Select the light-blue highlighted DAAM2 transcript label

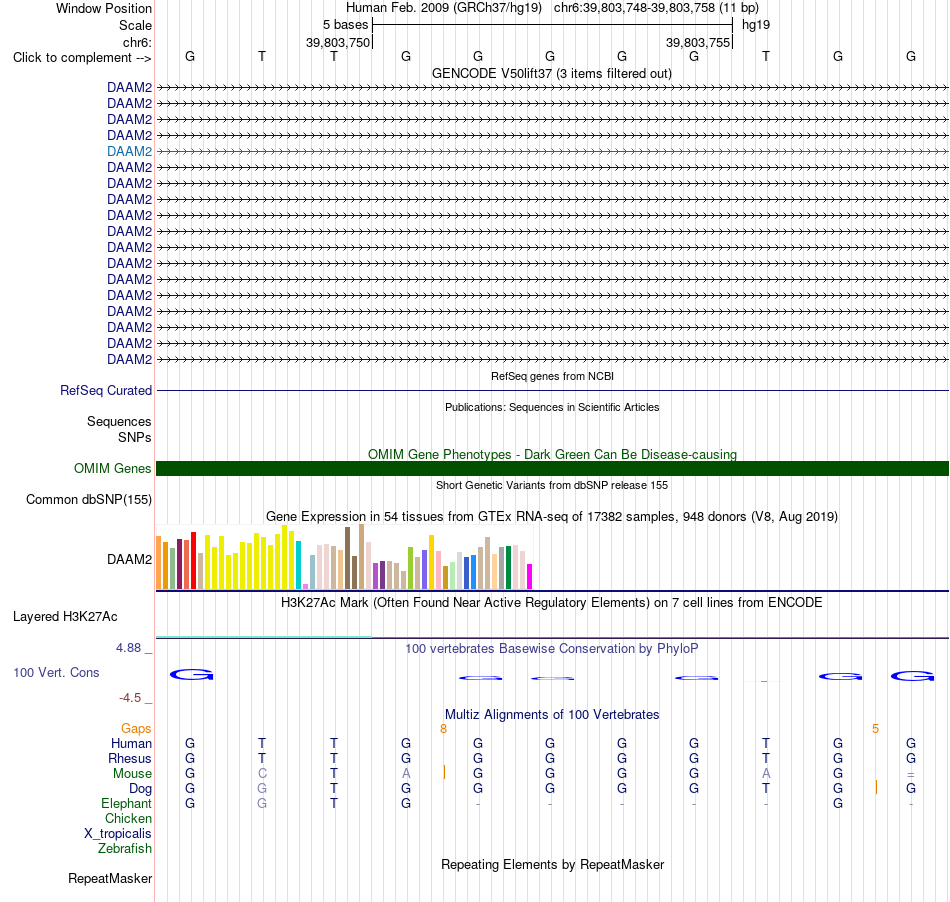point(129,151)
